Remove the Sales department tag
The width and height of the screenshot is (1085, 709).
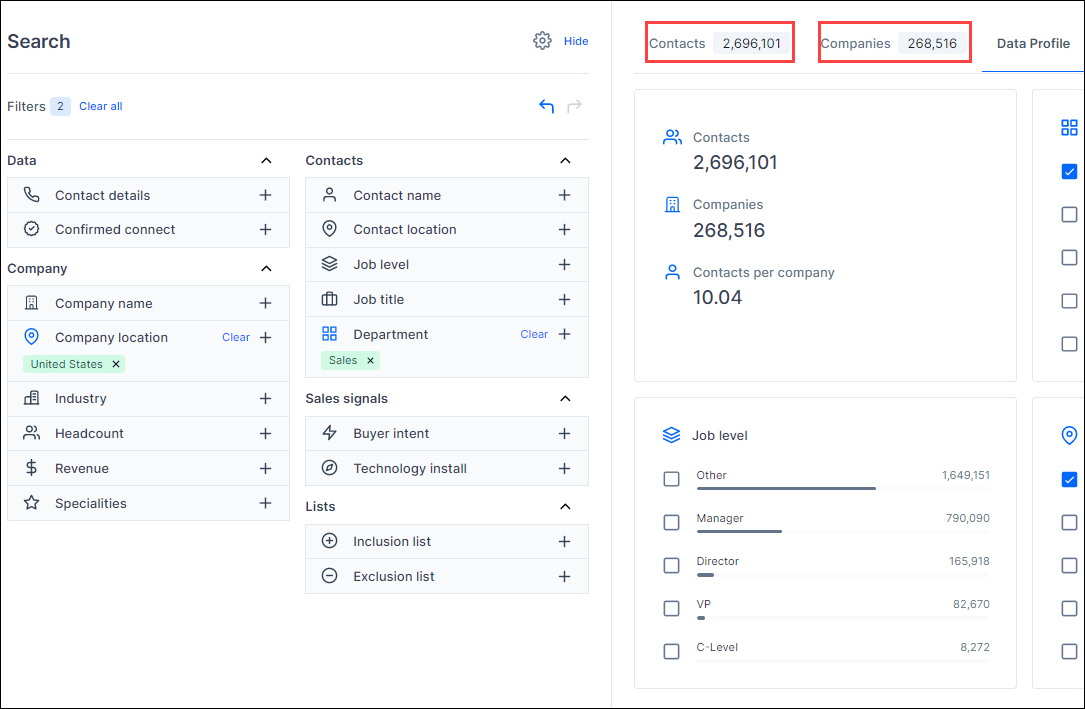(370, 360)
